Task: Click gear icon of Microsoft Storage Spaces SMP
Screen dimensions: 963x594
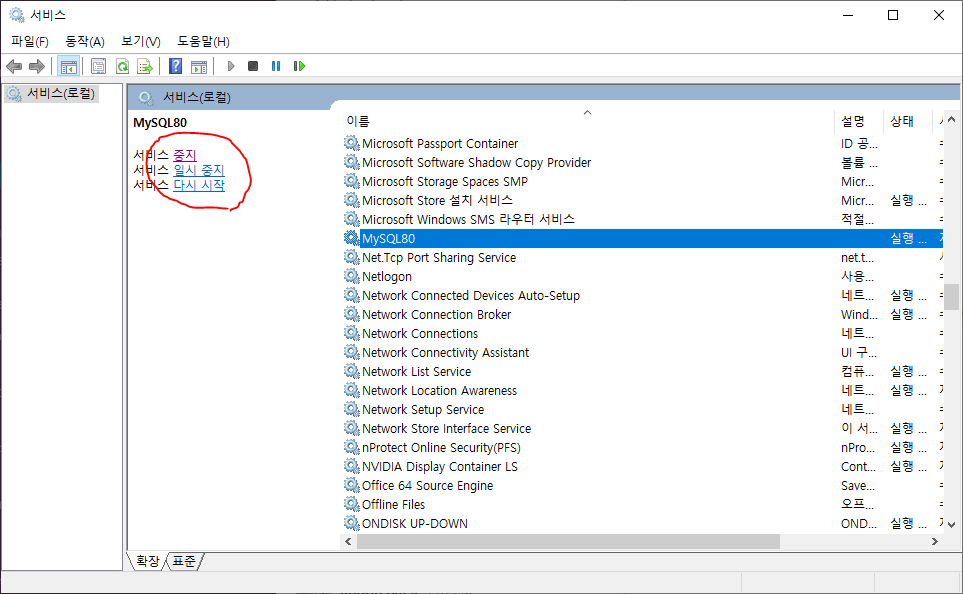Action: [351, 181]
